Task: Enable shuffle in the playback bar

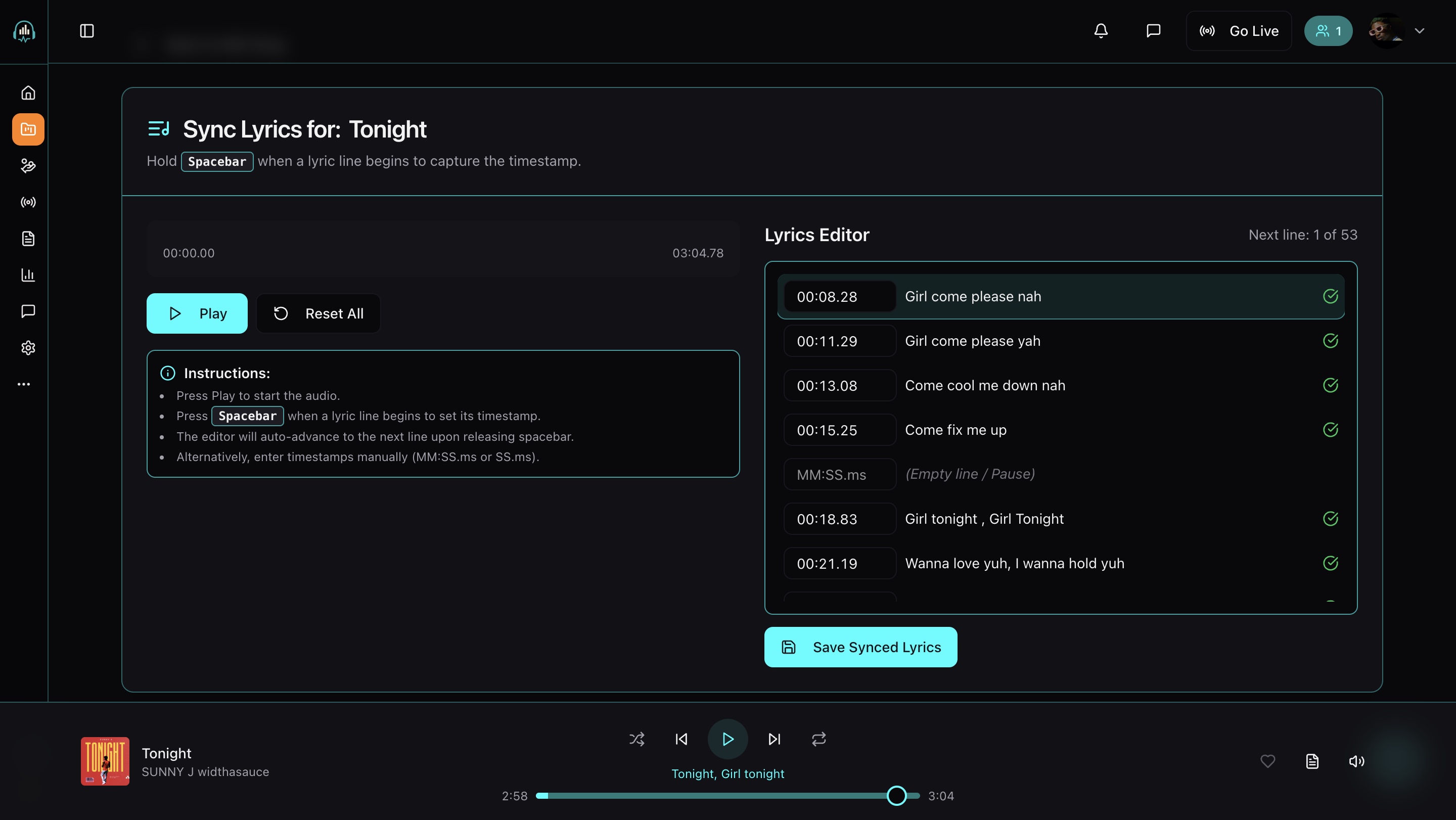Action: (x=636, y=739)
